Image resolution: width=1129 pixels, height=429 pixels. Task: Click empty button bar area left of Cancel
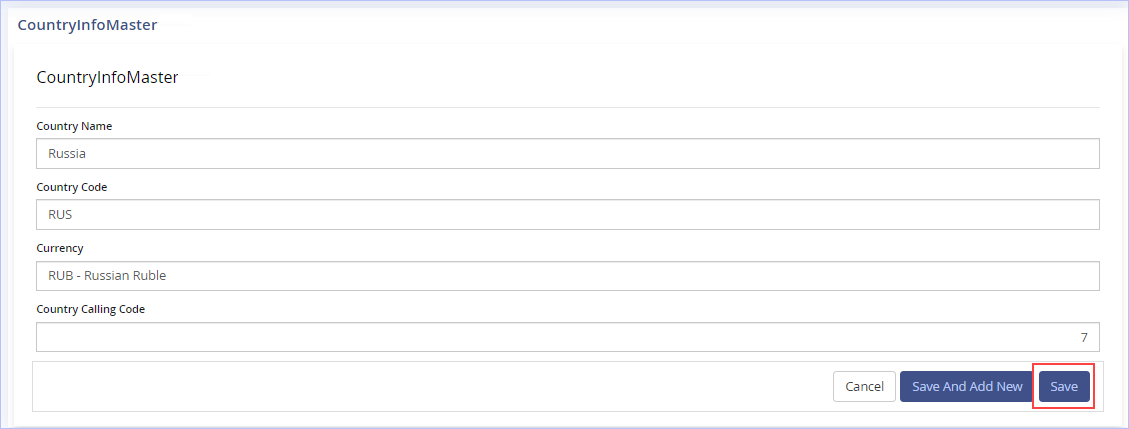point(432,387)
